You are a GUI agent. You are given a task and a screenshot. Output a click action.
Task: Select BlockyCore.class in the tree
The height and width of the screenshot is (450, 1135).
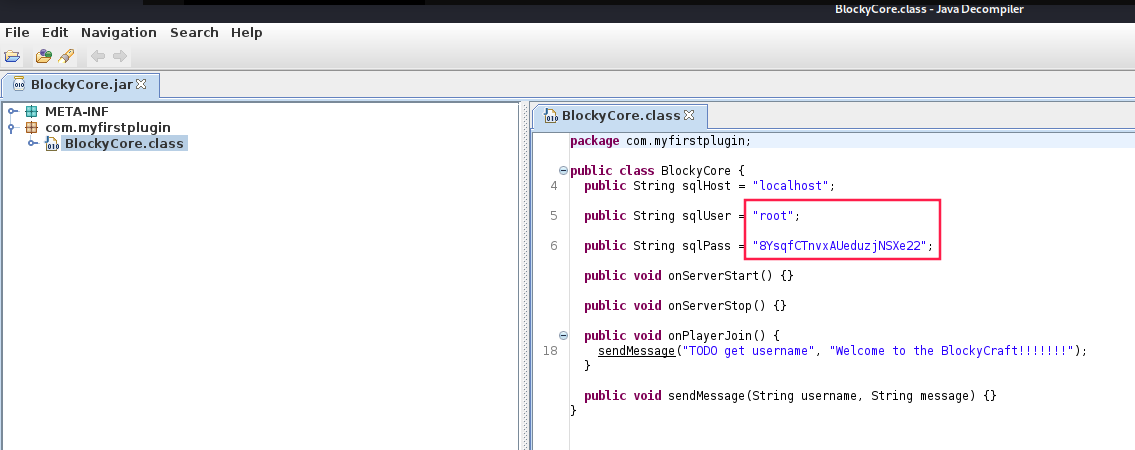click(x=124, y=144)
